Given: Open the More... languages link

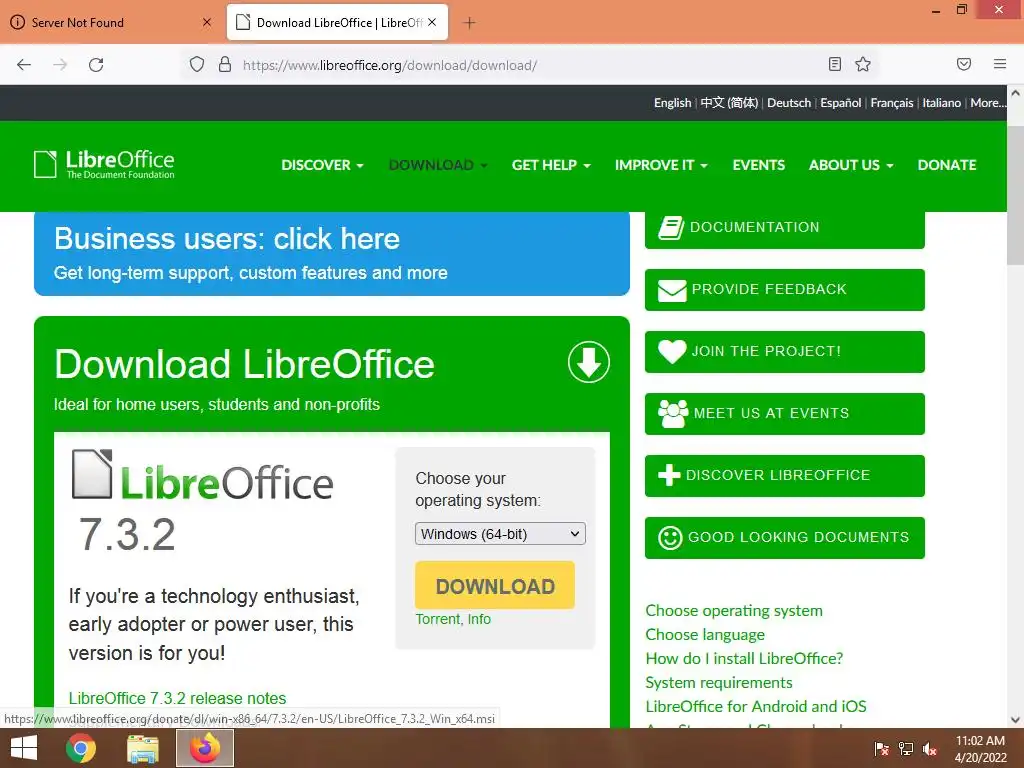Looking at the screenshot, I should pyautogui.click(x=987, y=103).
